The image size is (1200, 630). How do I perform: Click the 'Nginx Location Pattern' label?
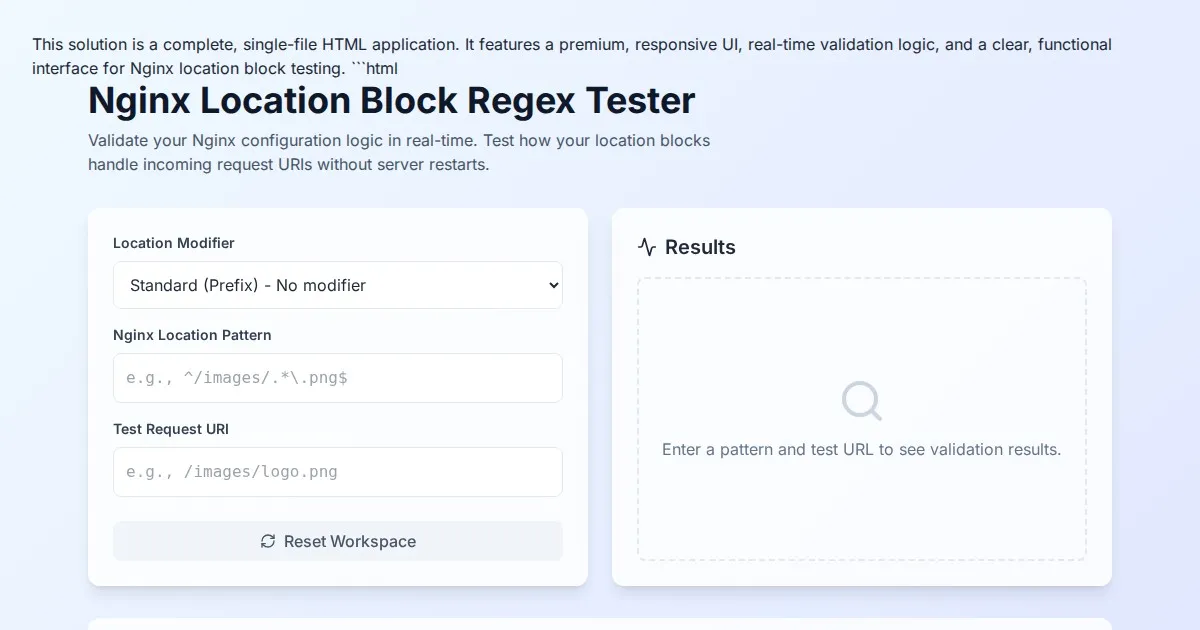pos(192,335)
